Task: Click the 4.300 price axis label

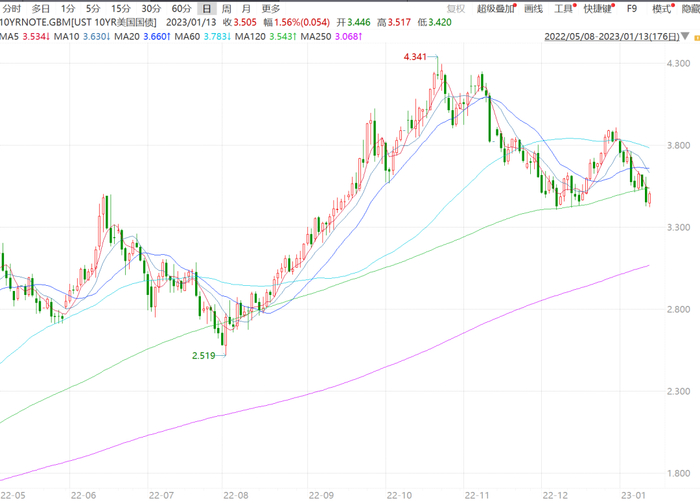Action: click(x=679, y=63)
